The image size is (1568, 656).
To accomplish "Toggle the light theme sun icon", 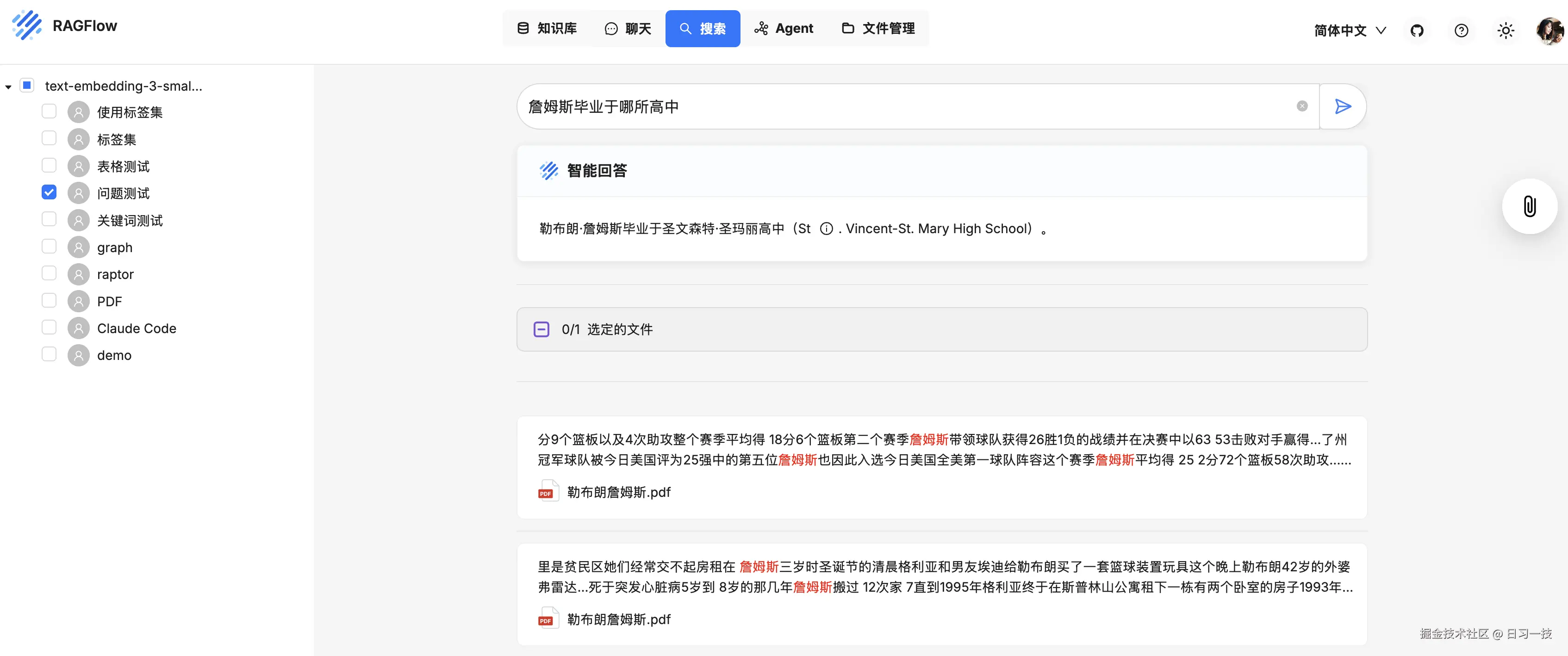I will pyautogui.click(x=1506, y=31).
